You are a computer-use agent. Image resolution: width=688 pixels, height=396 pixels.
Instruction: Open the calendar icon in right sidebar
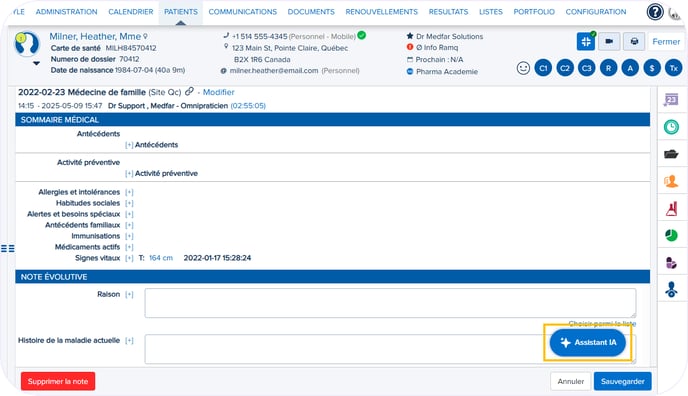[x=671, y=100]
